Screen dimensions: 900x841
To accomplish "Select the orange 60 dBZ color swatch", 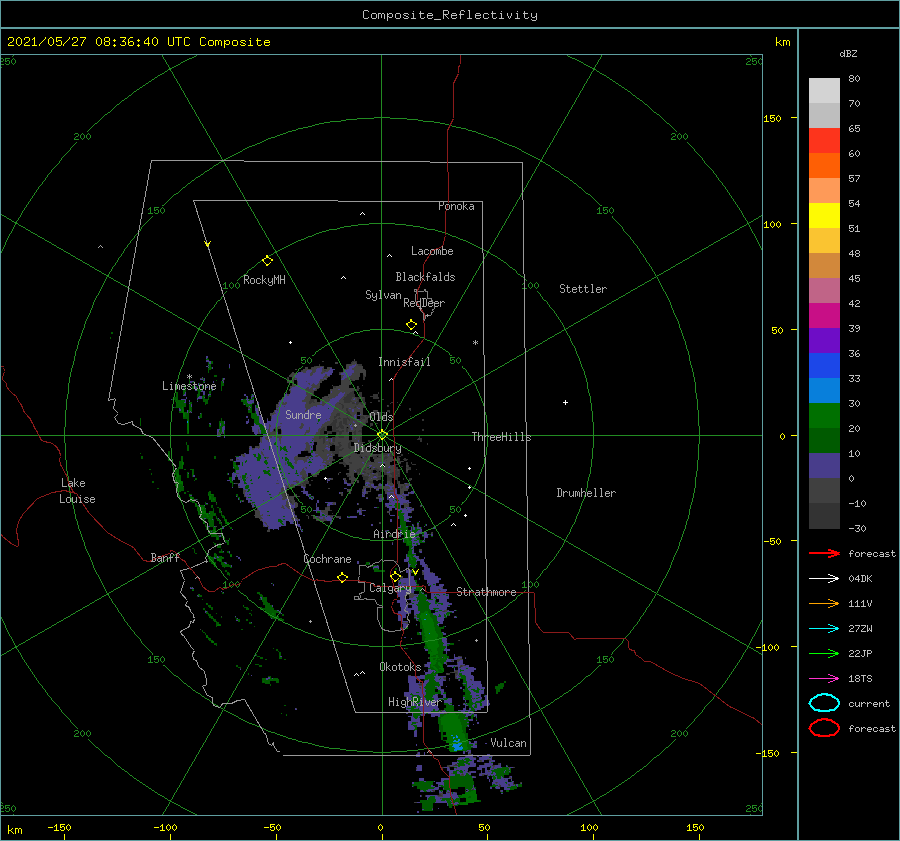I will [x=824, y=165].
